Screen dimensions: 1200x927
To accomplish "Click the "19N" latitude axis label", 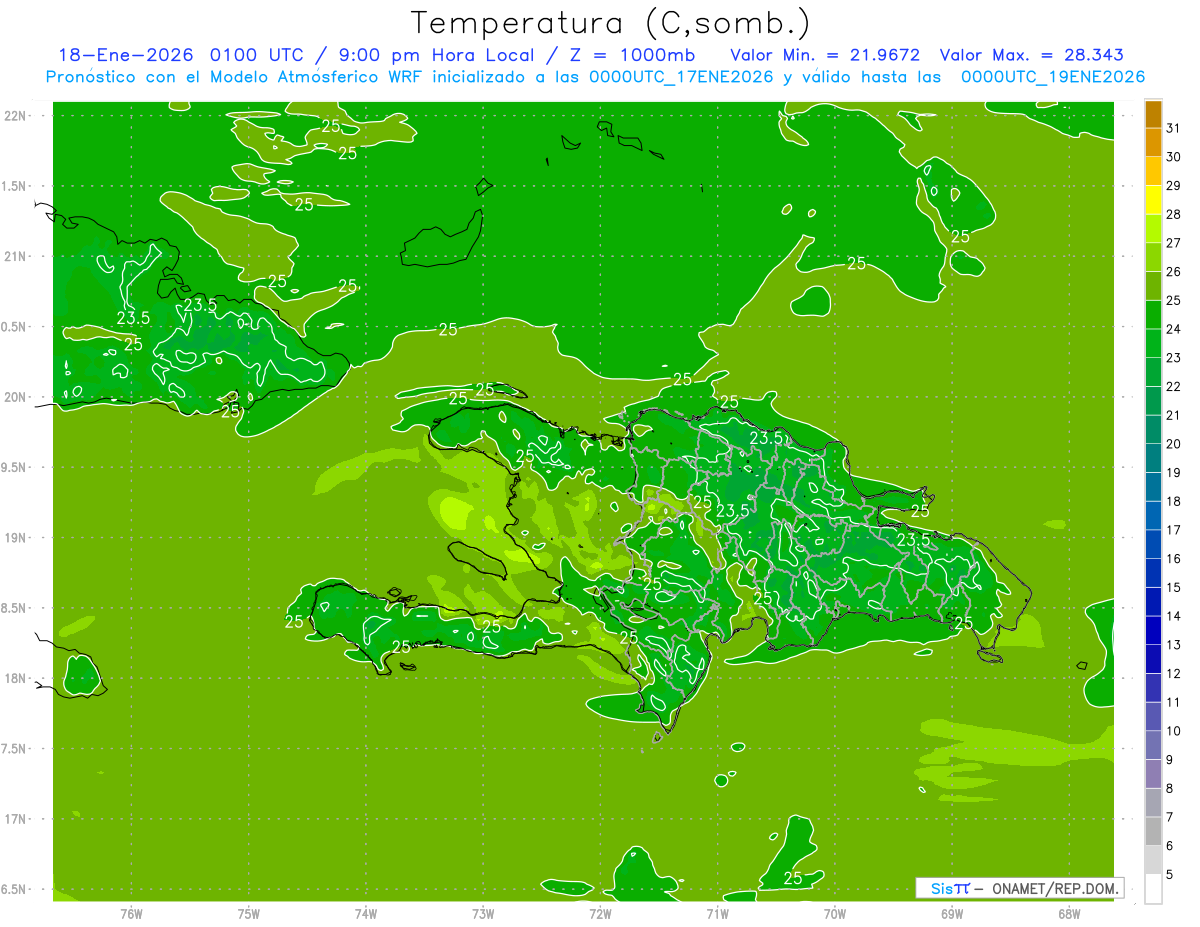I will click(16, 538).
